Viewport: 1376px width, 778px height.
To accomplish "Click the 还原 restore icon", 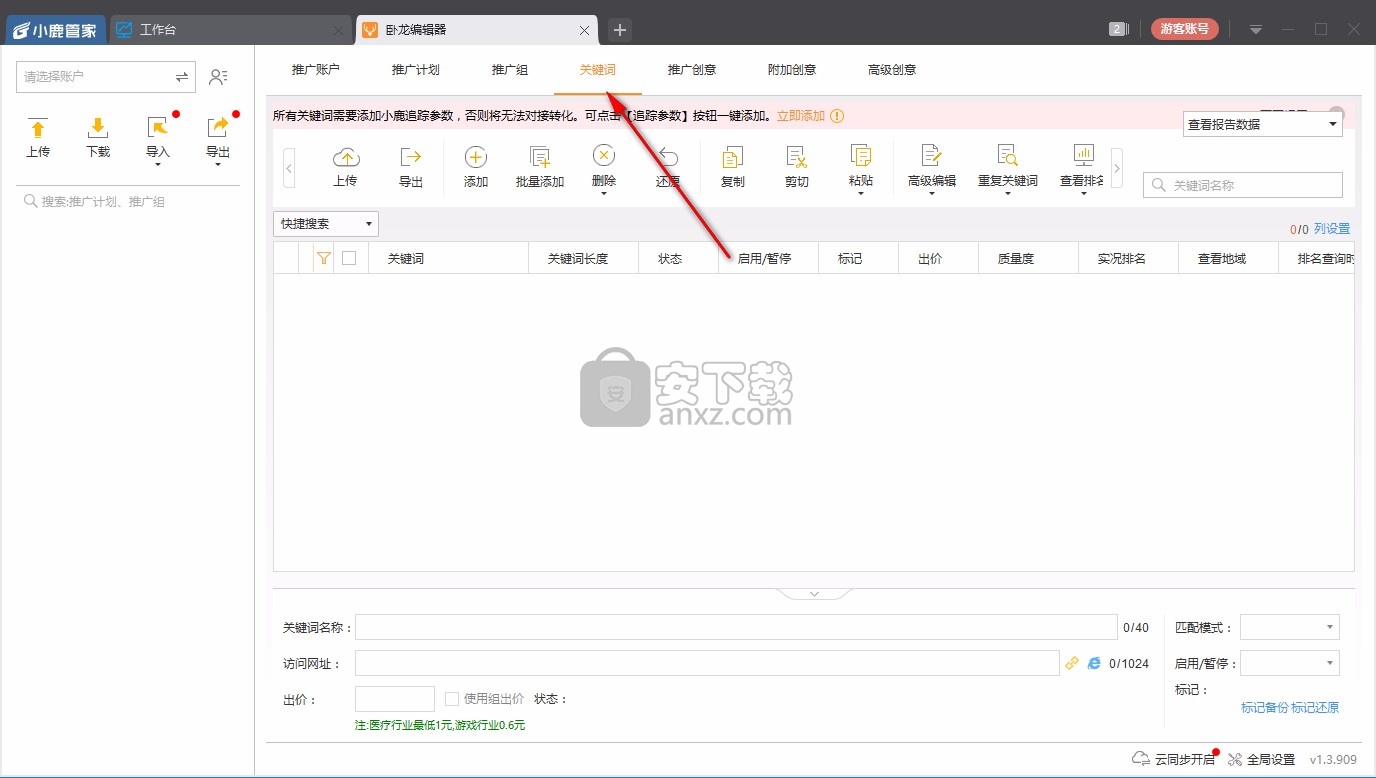I will click(668, 157).
